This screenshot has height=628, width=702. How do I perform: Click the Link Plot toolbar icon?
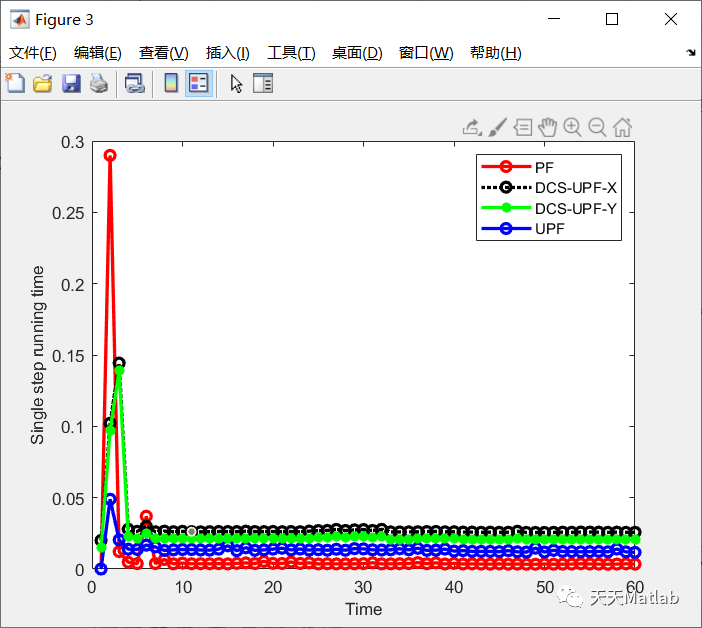pyautogui.click(x=135, y=83)
